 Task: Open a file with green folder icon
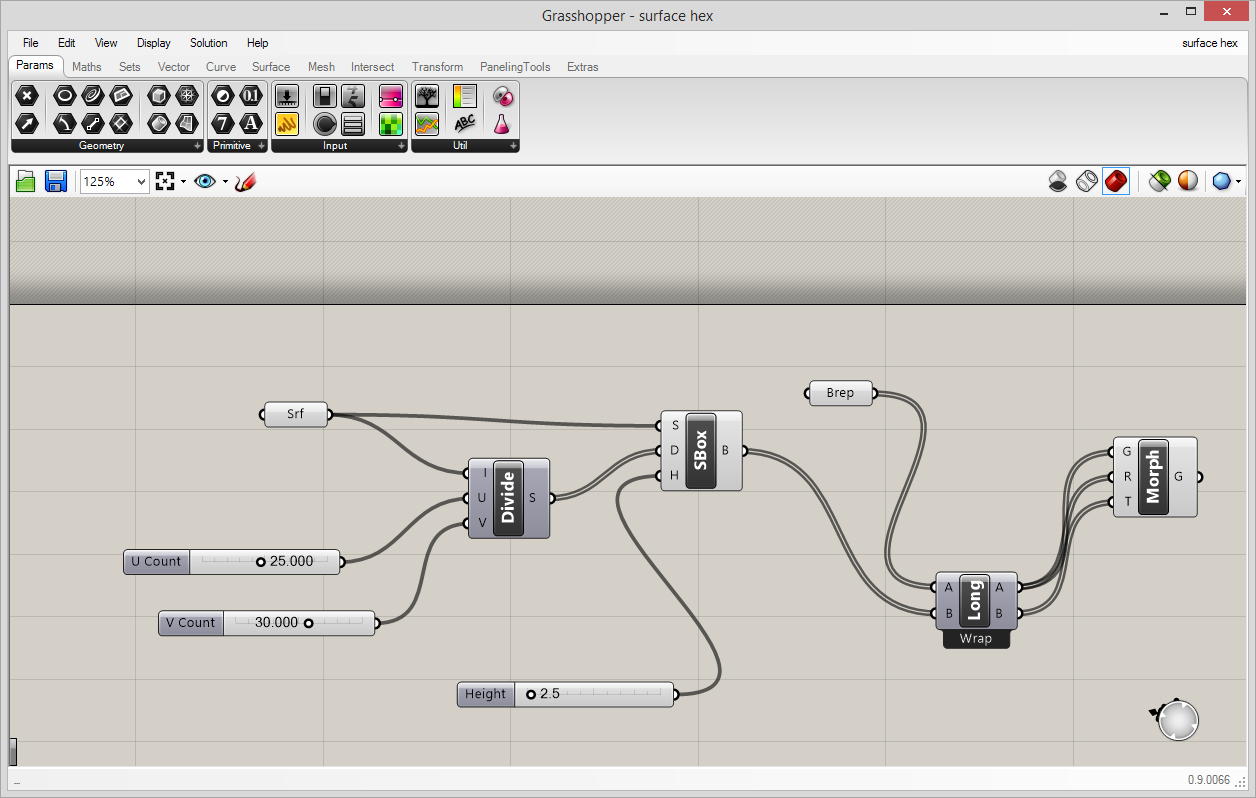(x=26, y=181)
